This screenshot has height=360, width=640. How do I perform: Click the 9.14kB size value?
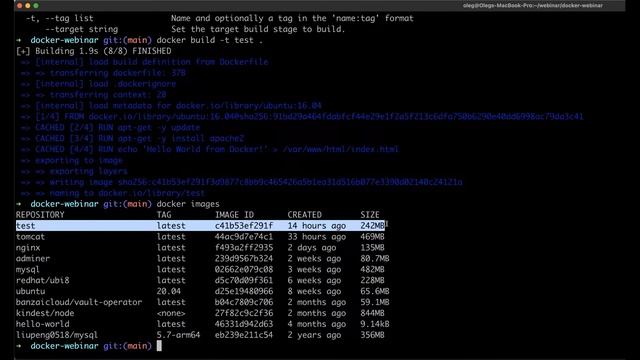coord(375,324)
